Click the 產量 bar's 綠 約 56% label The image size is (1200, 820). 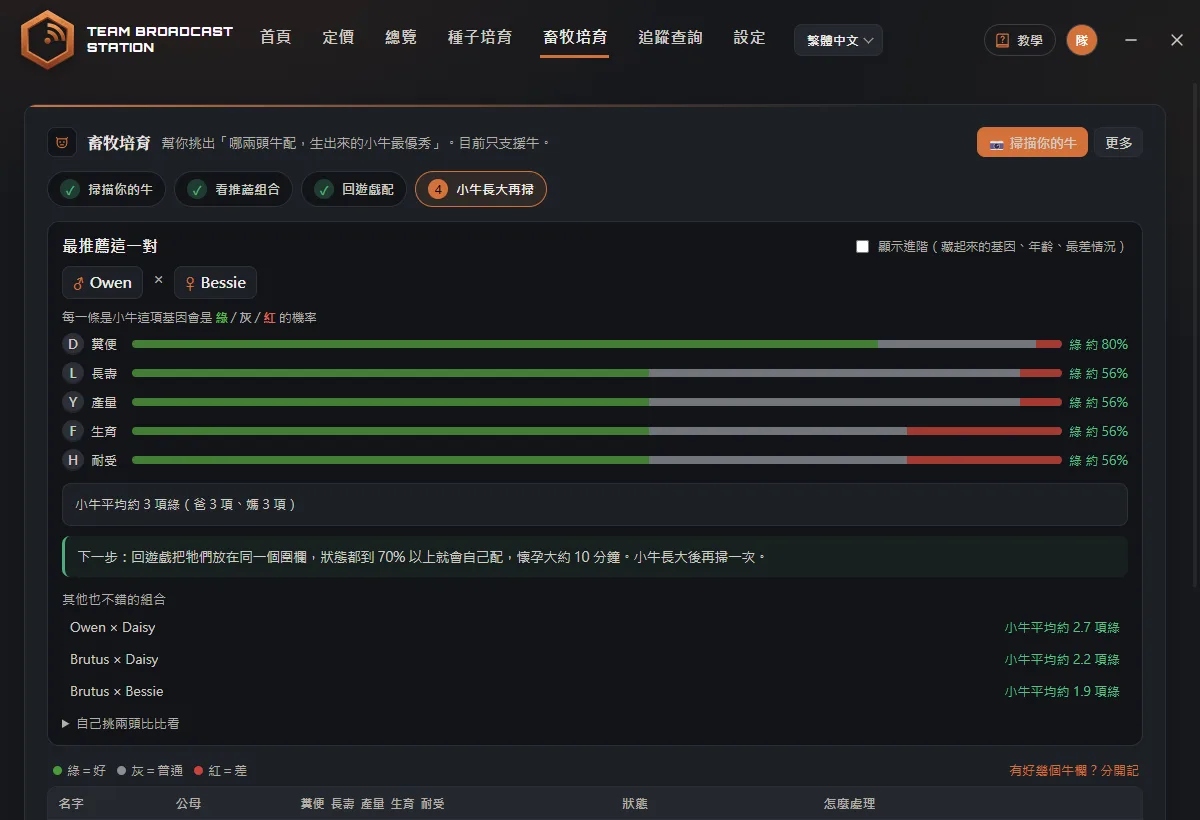click(1098, 402)
